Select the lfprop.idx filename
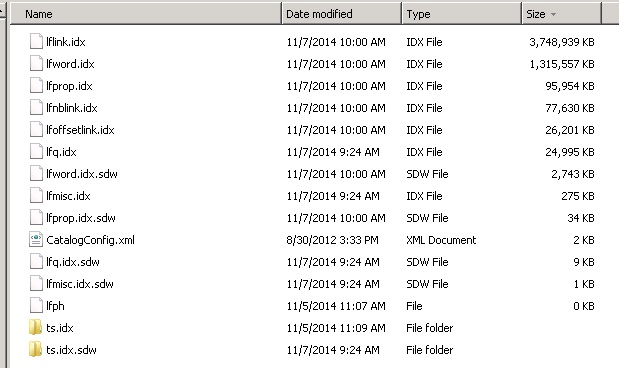 point(69,86)
